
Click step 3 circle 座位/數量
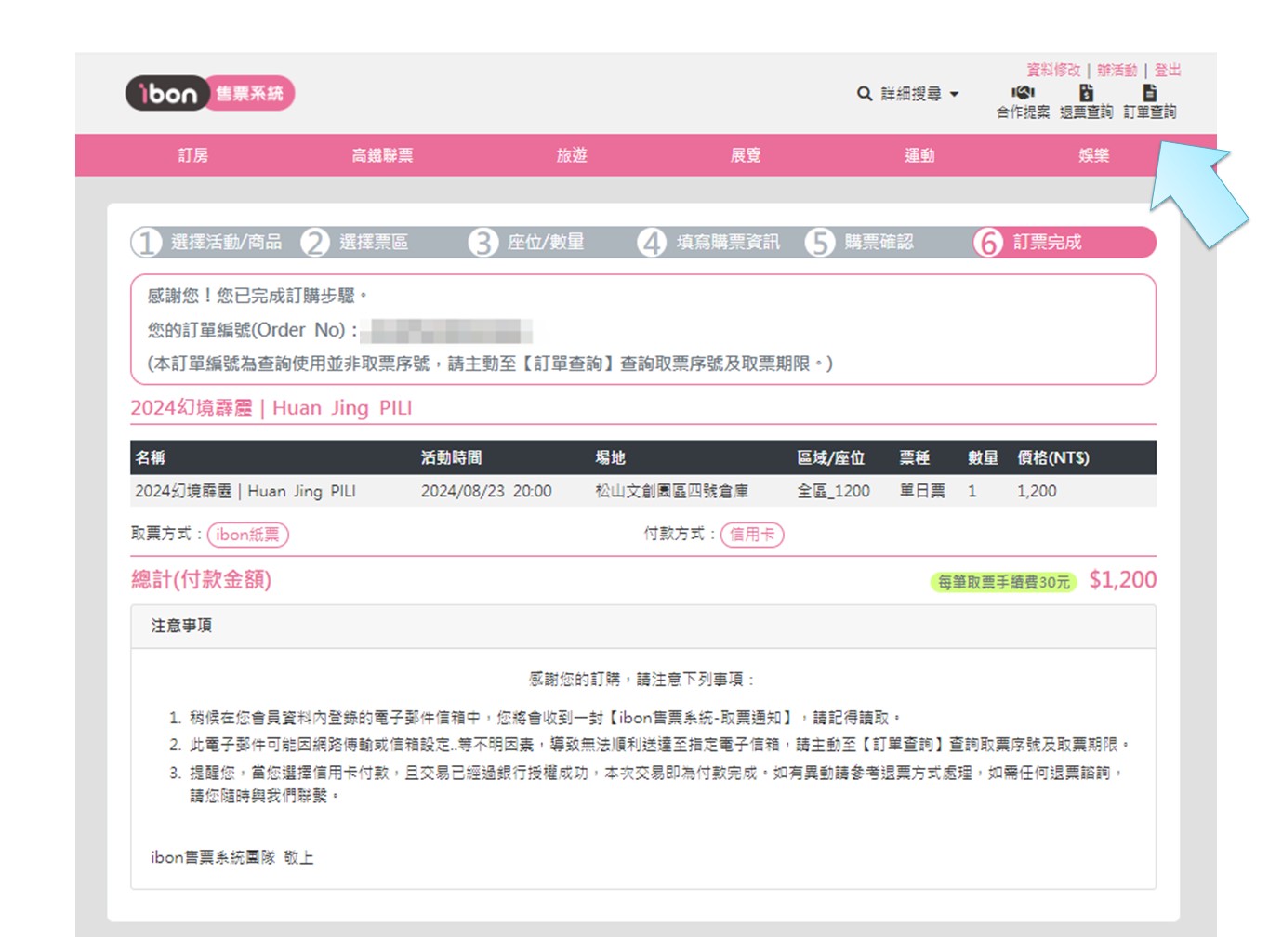(482, 243)
